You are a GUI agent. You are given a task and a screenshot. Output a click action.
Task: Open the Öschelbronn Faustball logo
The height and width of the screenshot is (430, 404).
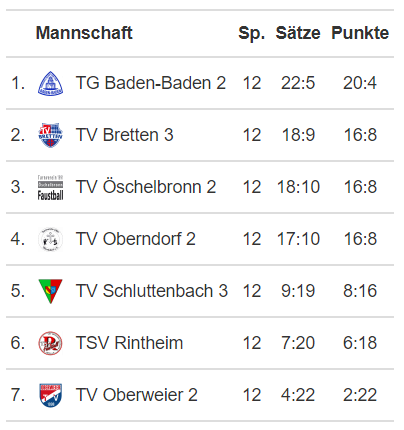pos(50,187)
